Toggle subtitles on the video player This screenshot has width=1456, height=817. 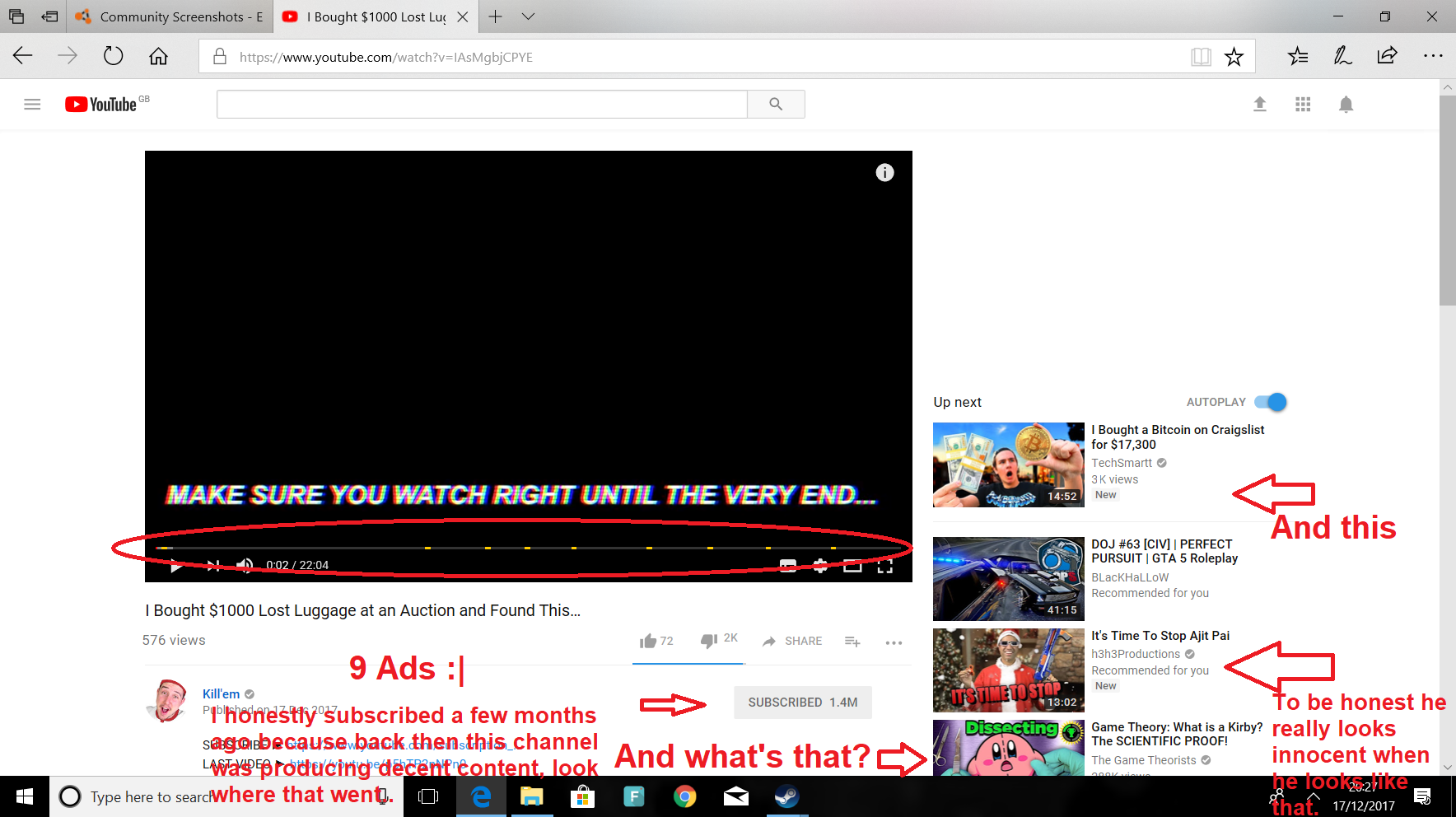click(788, 565)
